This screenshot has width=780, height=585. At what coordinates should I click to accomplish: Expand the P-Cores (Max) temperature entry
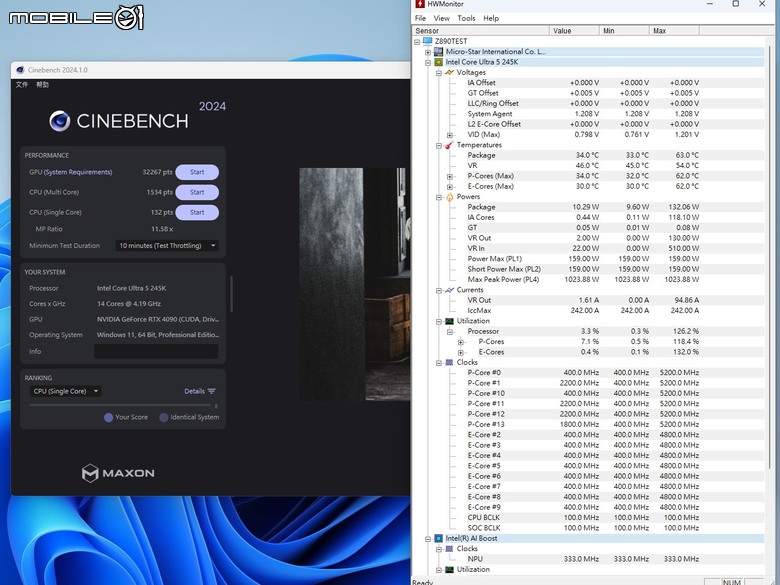click(x=450, y=177)
